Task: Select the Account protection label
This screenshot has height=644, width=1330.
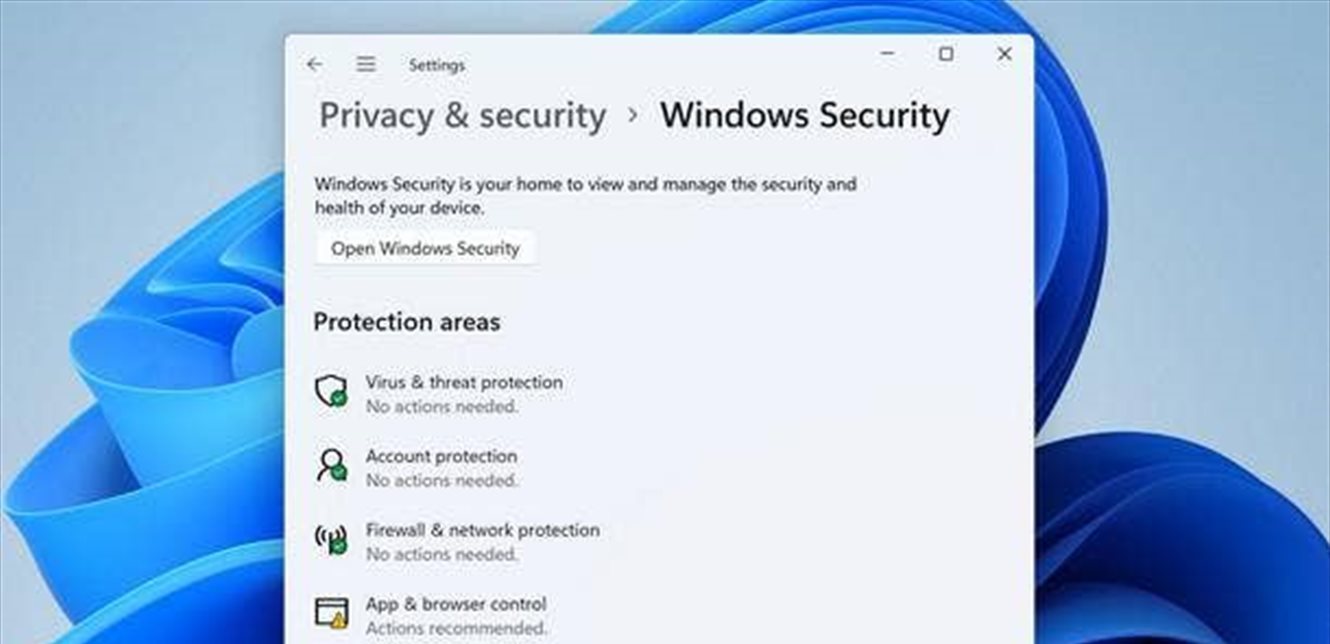Action: [441, 456]
